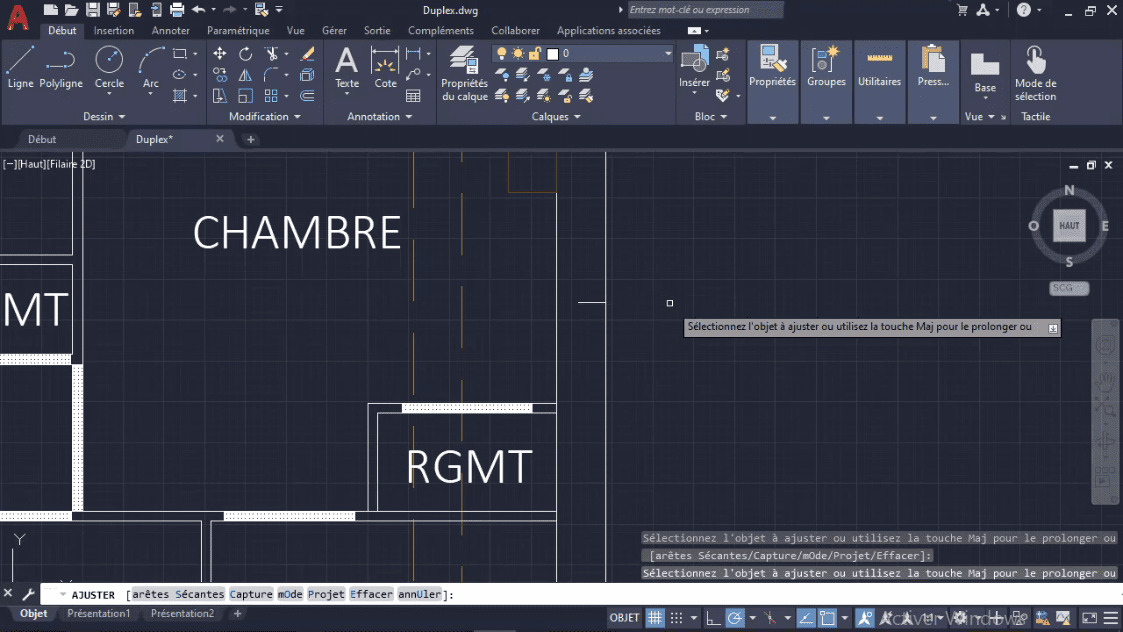Open Propriétés du calque panel

pyautogui.click(x=464, y=73)
